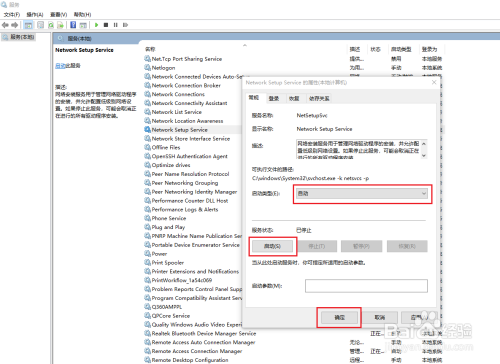Open the 操作(A) menu
Image resolution: width=500 pixels, height=364 pixels.
click(35, 15)
